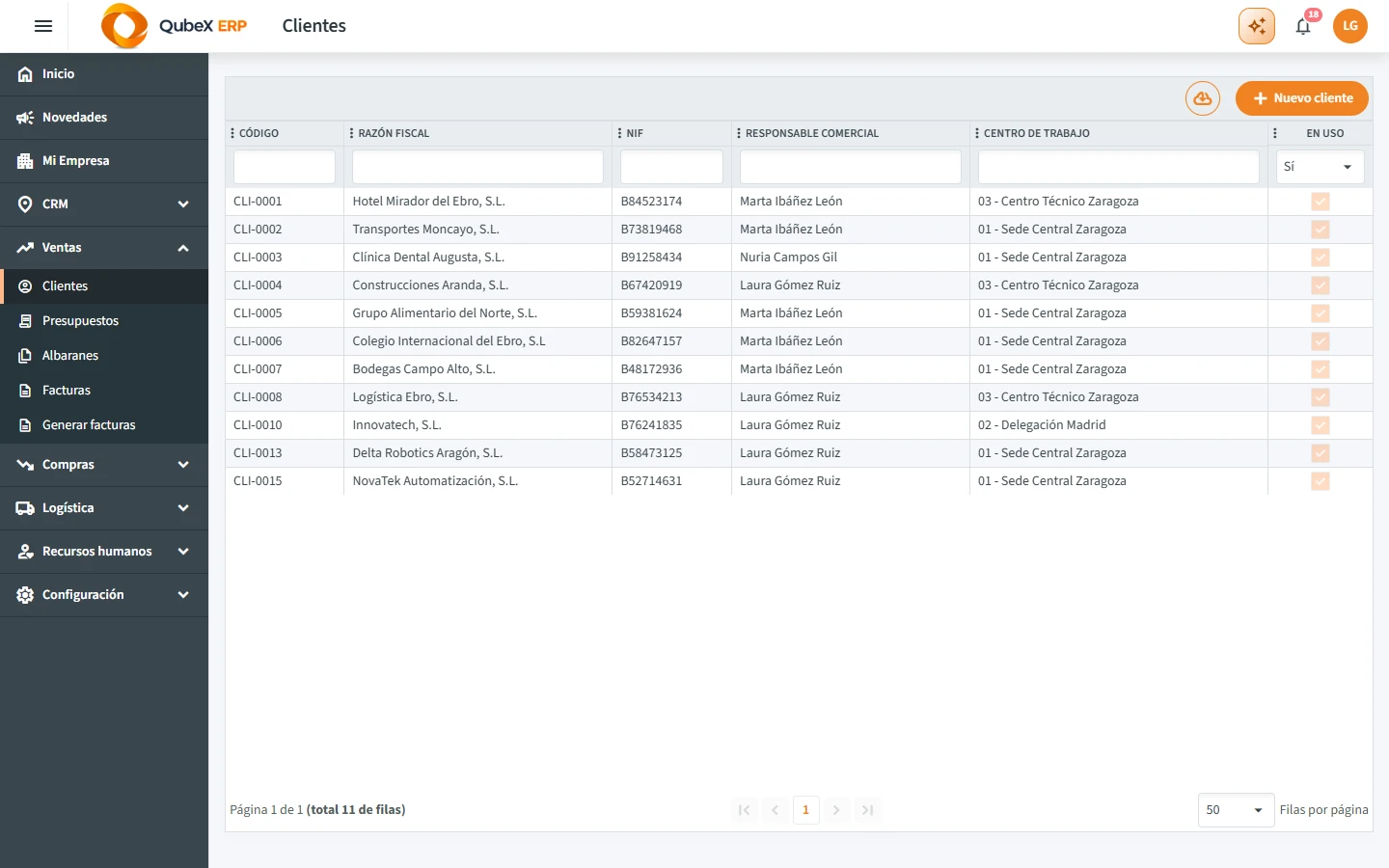Viewport: 1389px width, 868px height.
Task: Open the En uso filter dropdown
Action: 1320,167
